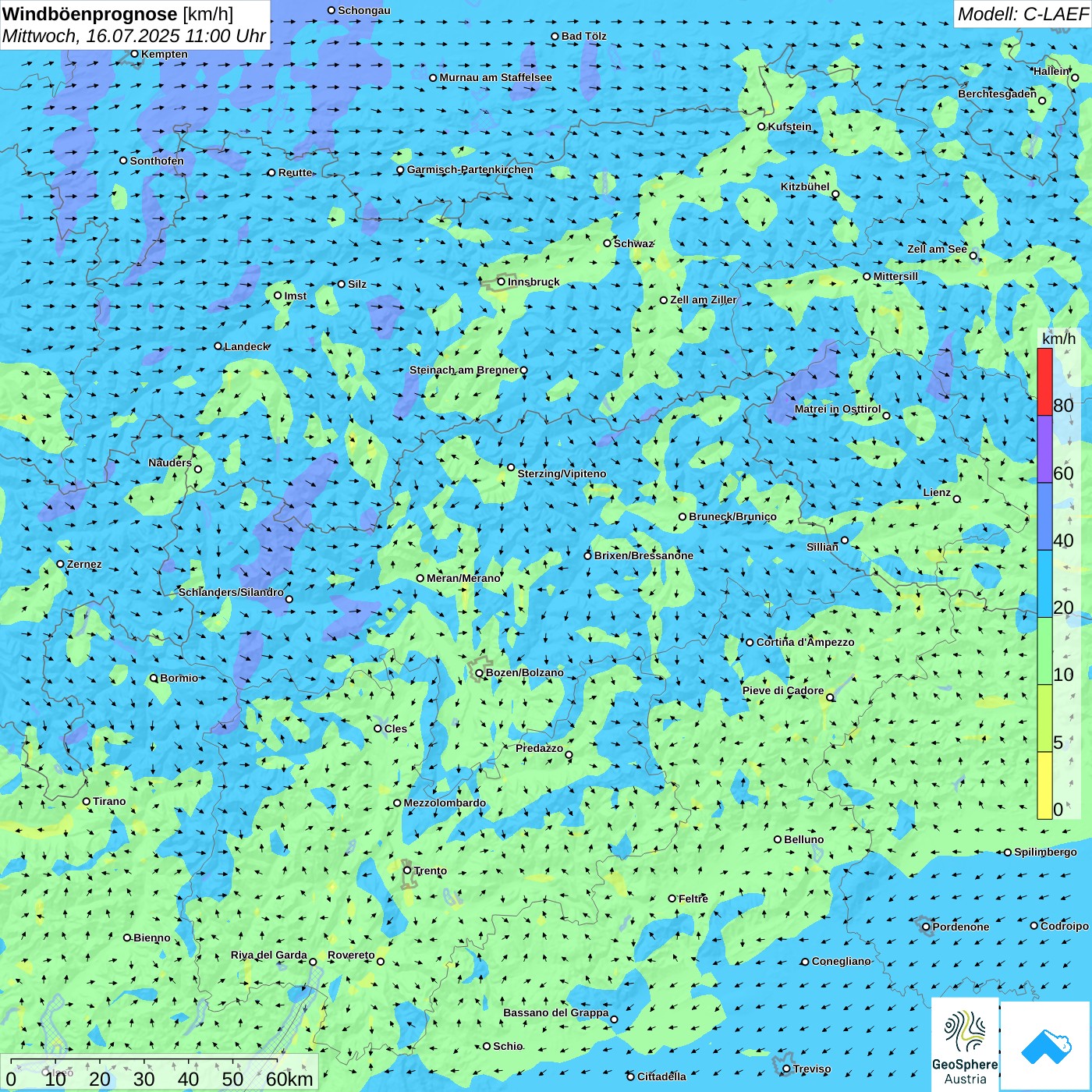Screen dimensions: 1092x1092
Task: Click the Matrei in Osttirol label
Action: 837,409
